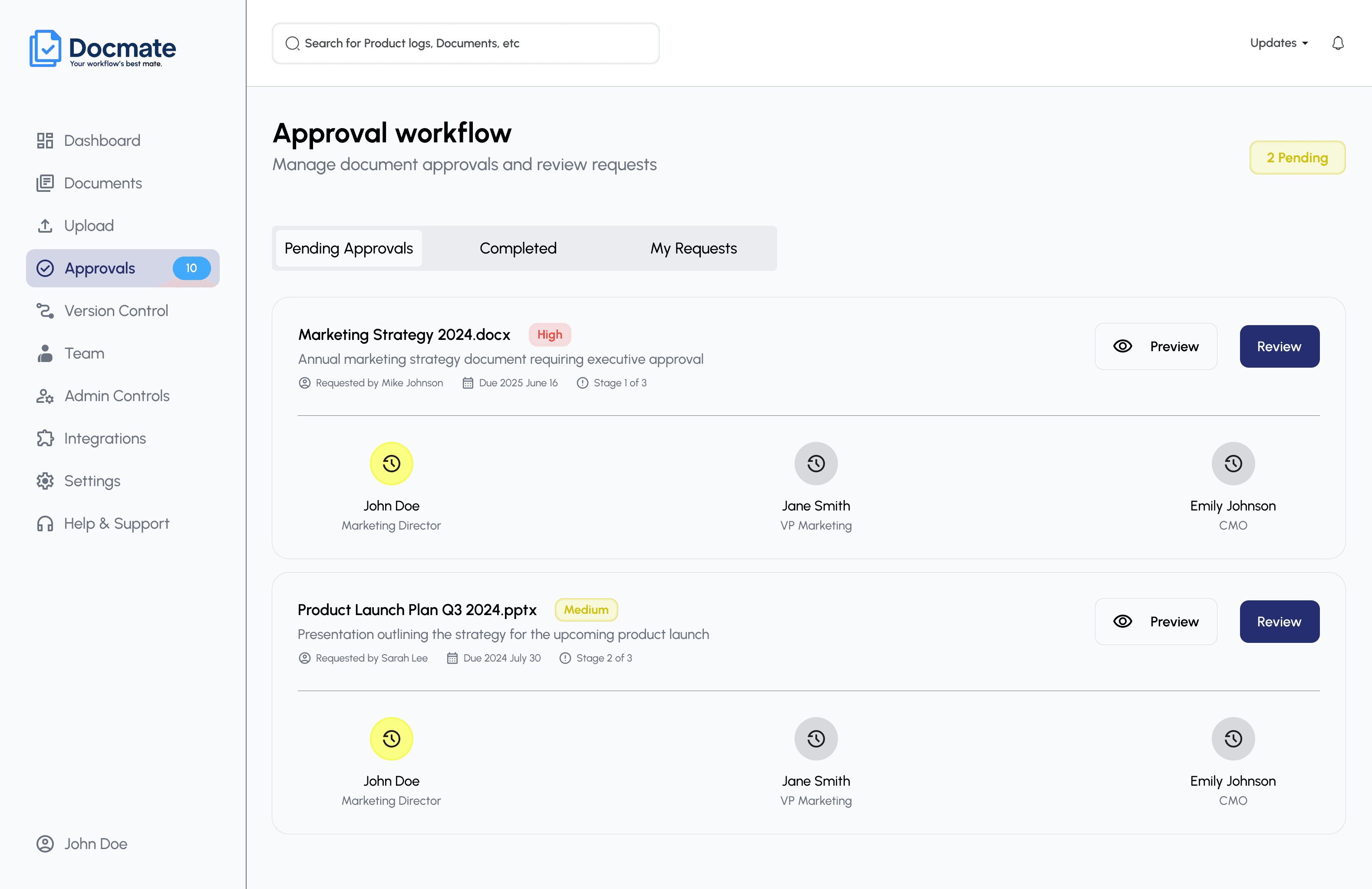Click the search magnifier icon

(293, 43)
